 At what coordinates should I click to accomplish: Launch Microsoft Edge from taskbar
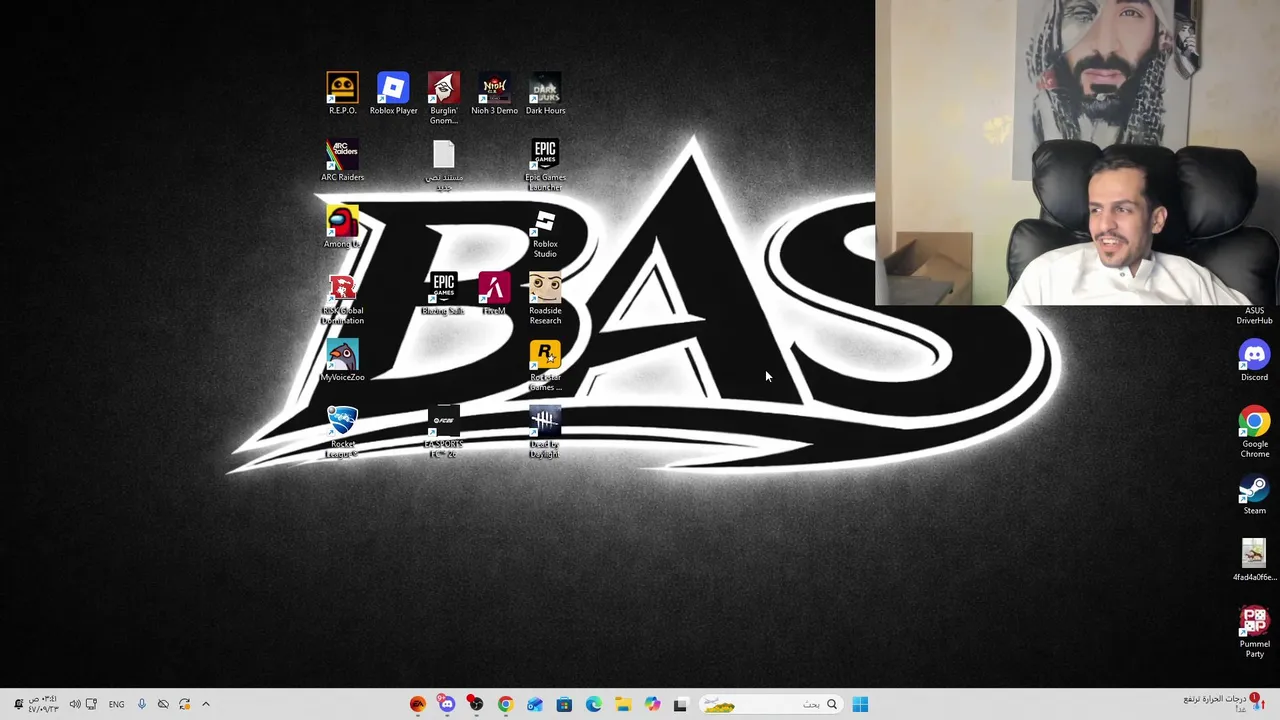click(x=593, y=704)
